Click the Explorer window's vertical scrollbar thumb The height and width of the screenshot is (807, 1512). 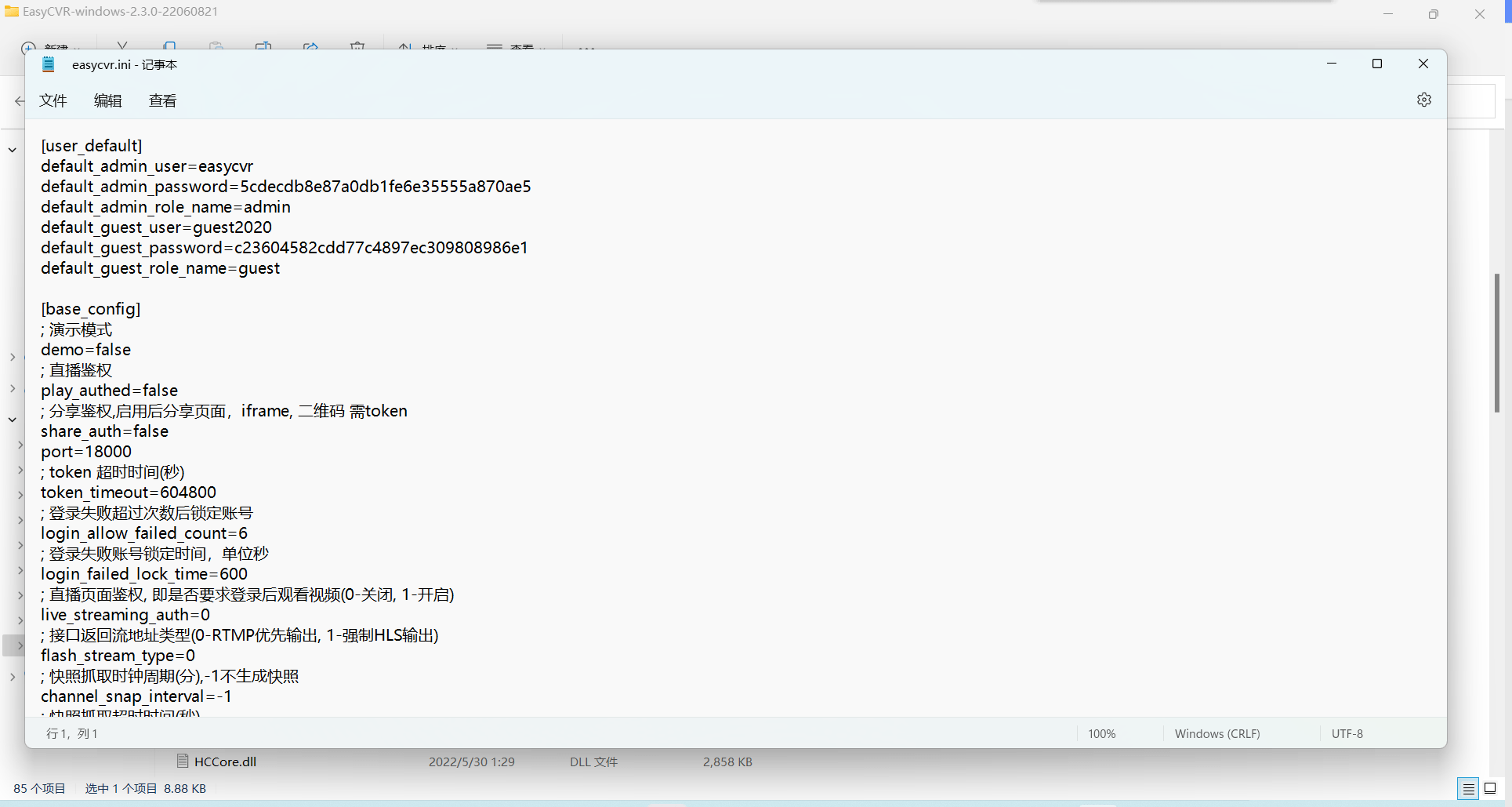tap(1497, 343)
